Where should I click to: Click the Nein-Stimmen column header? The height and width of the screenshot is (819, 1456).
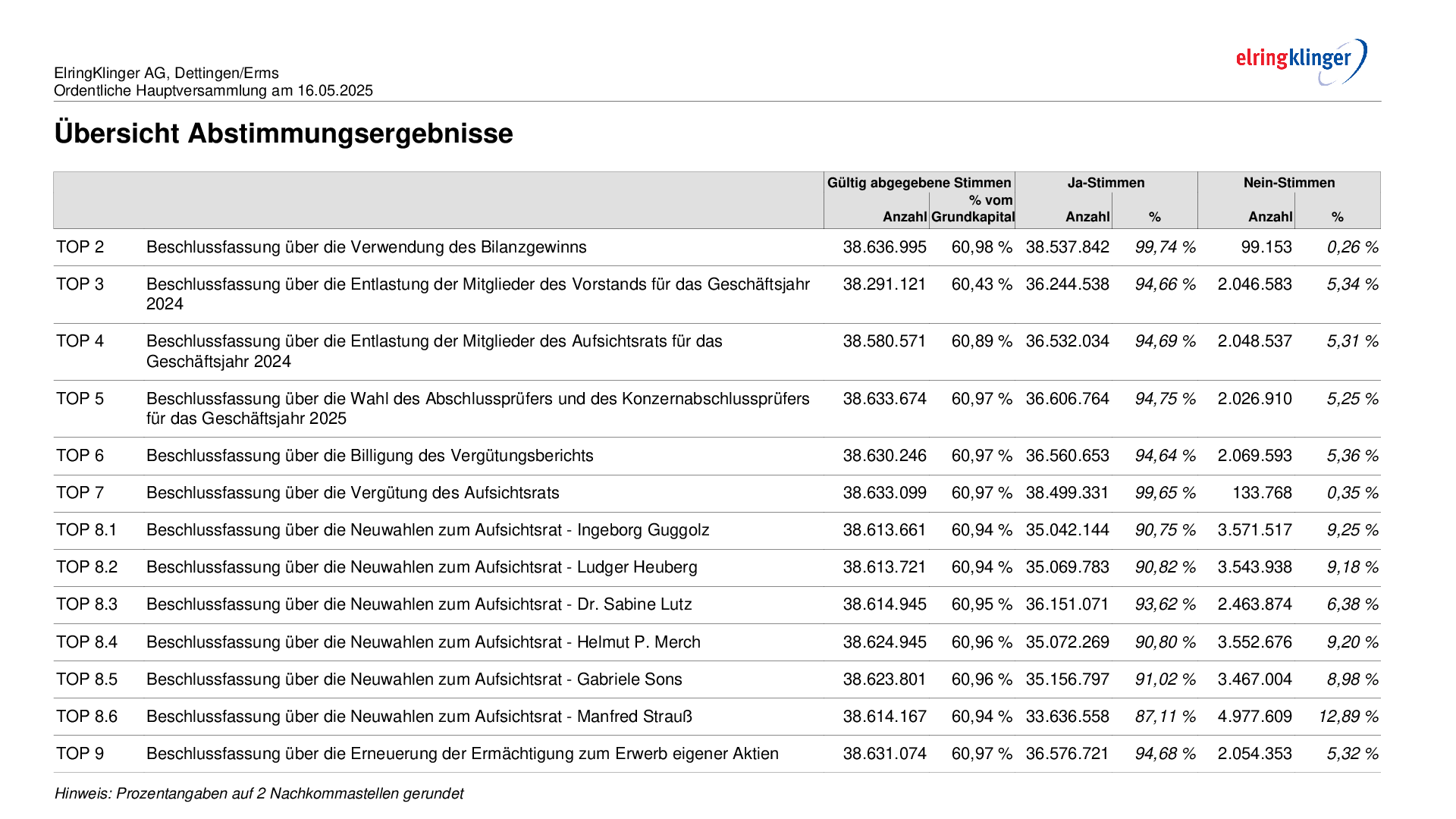pyautogui.click(x=1289, y=183)
